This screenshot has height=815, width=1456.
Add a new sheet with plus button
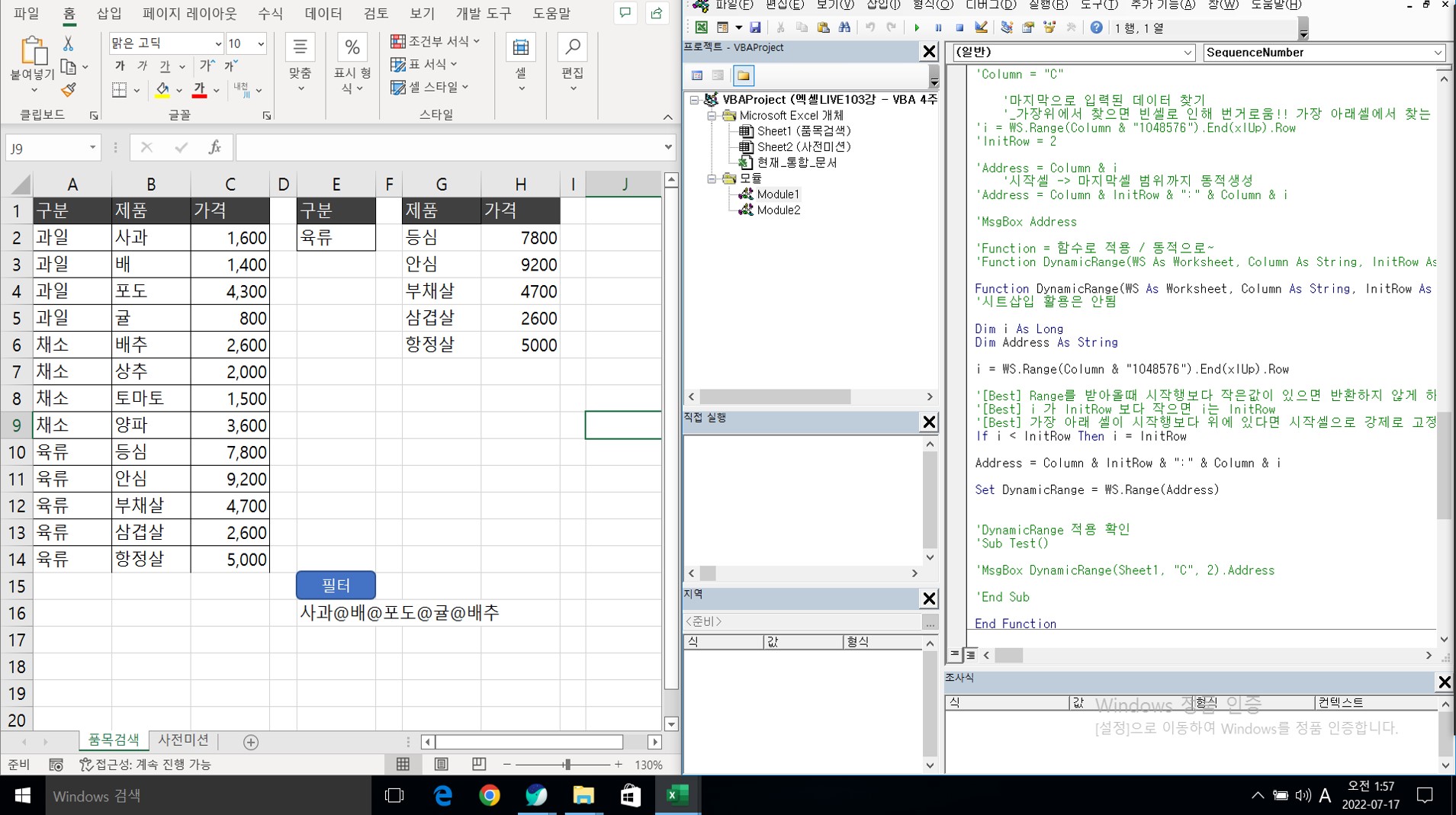pos(250,741)
